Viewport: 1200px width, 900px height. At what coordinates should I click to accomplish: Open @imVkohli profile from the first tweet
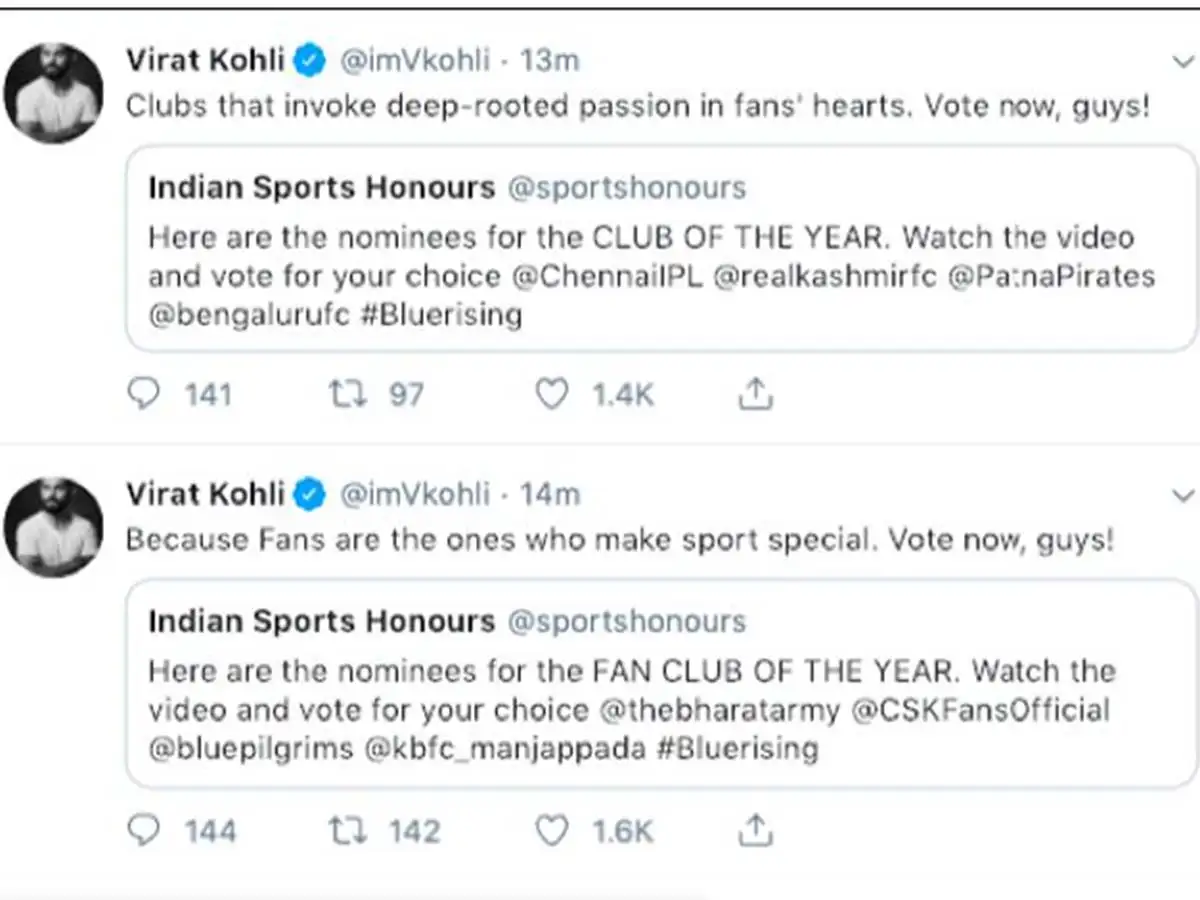[x=417, y=60]
